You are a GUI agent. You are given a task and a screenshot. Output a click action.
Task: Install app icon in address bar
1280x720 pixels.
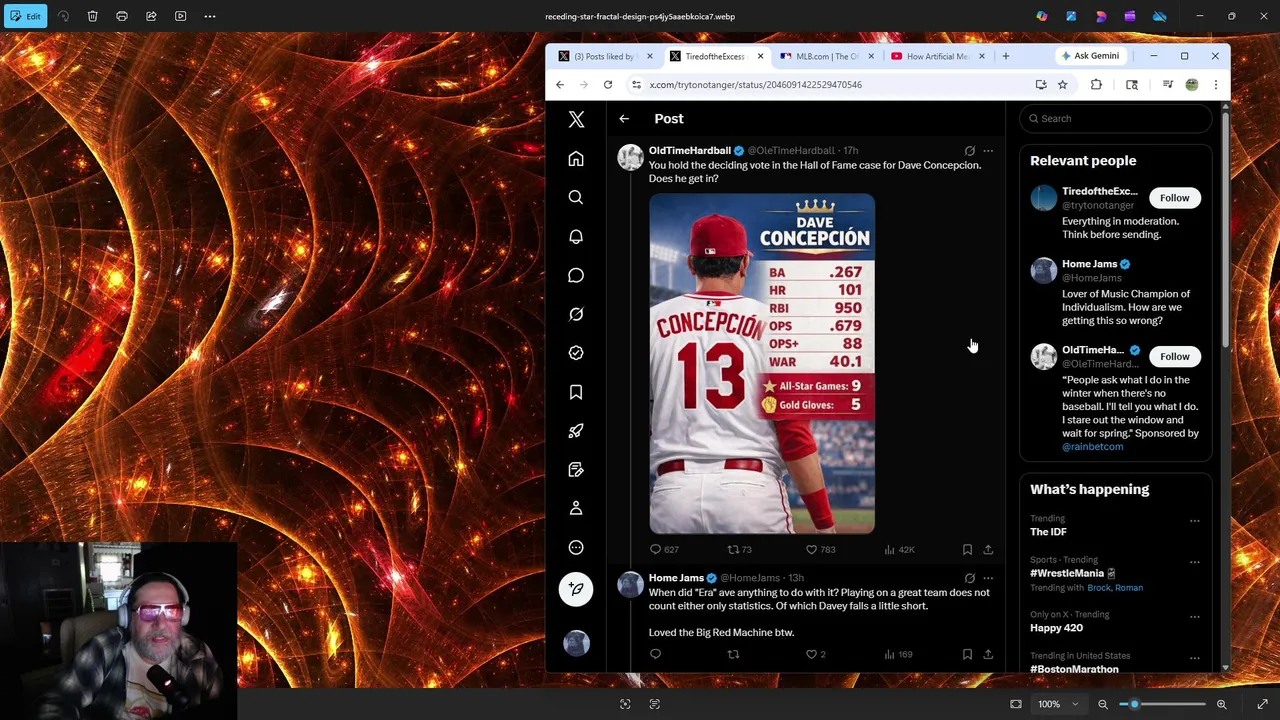1041,85
